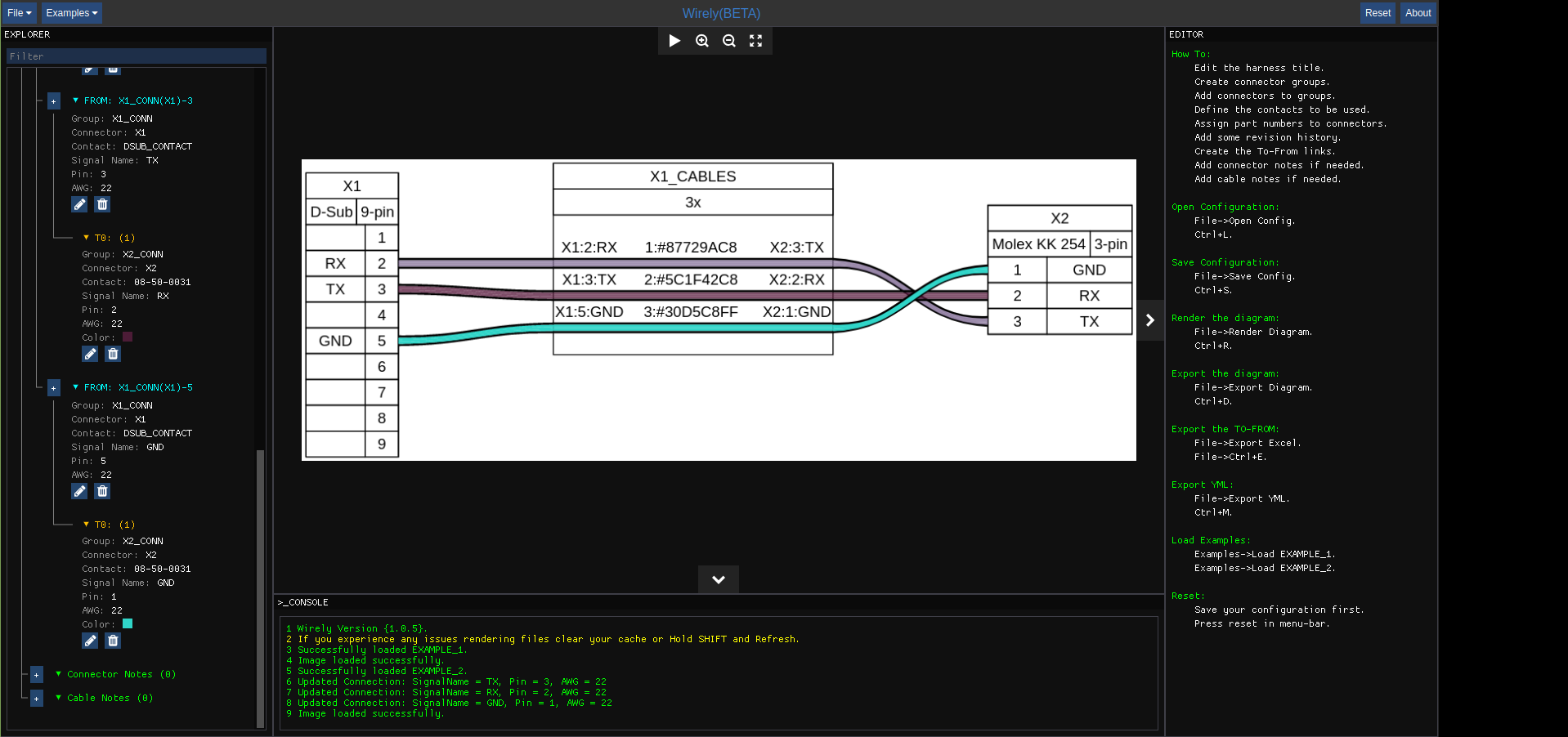Viewport: 1568px width, 737px height.
Task: Click the '3:#30D5C8FF' wire label
Action: click(691, 312)
